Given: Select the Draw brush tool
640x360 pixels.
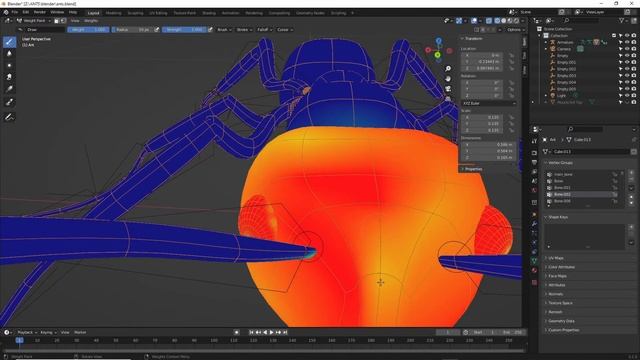Looking at the screenshot, I should (9, 42).
